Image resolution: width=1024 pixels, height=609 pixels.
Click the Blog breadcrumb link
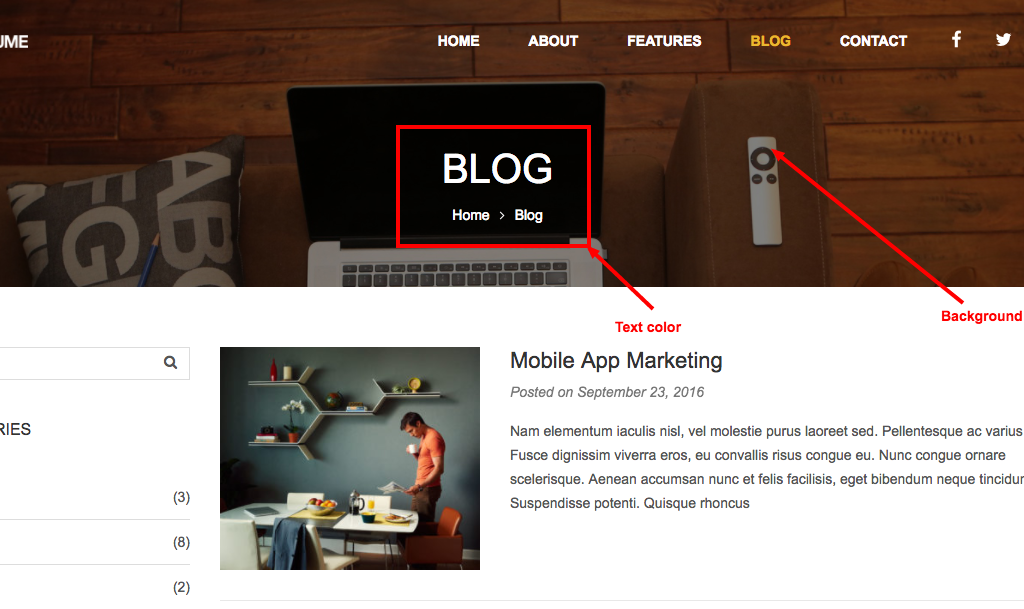point(528,215)
